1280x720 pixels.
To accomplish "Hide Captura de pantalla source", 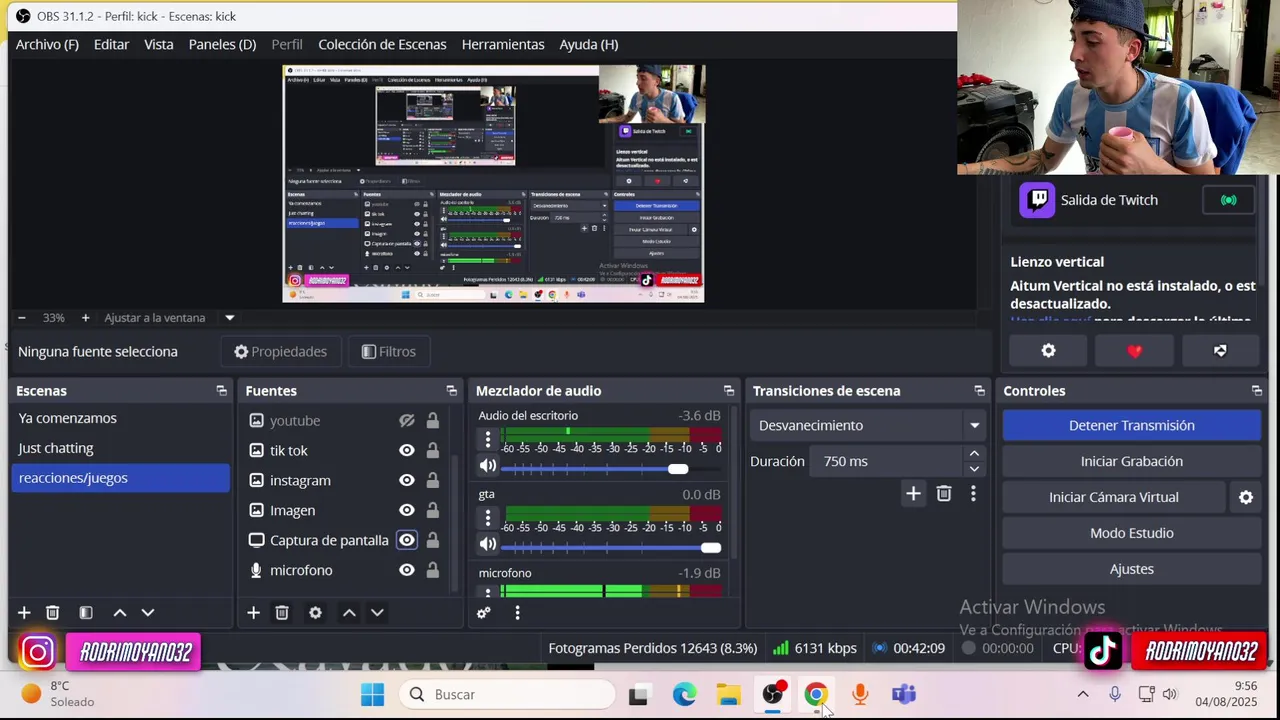I will (407, 540).
